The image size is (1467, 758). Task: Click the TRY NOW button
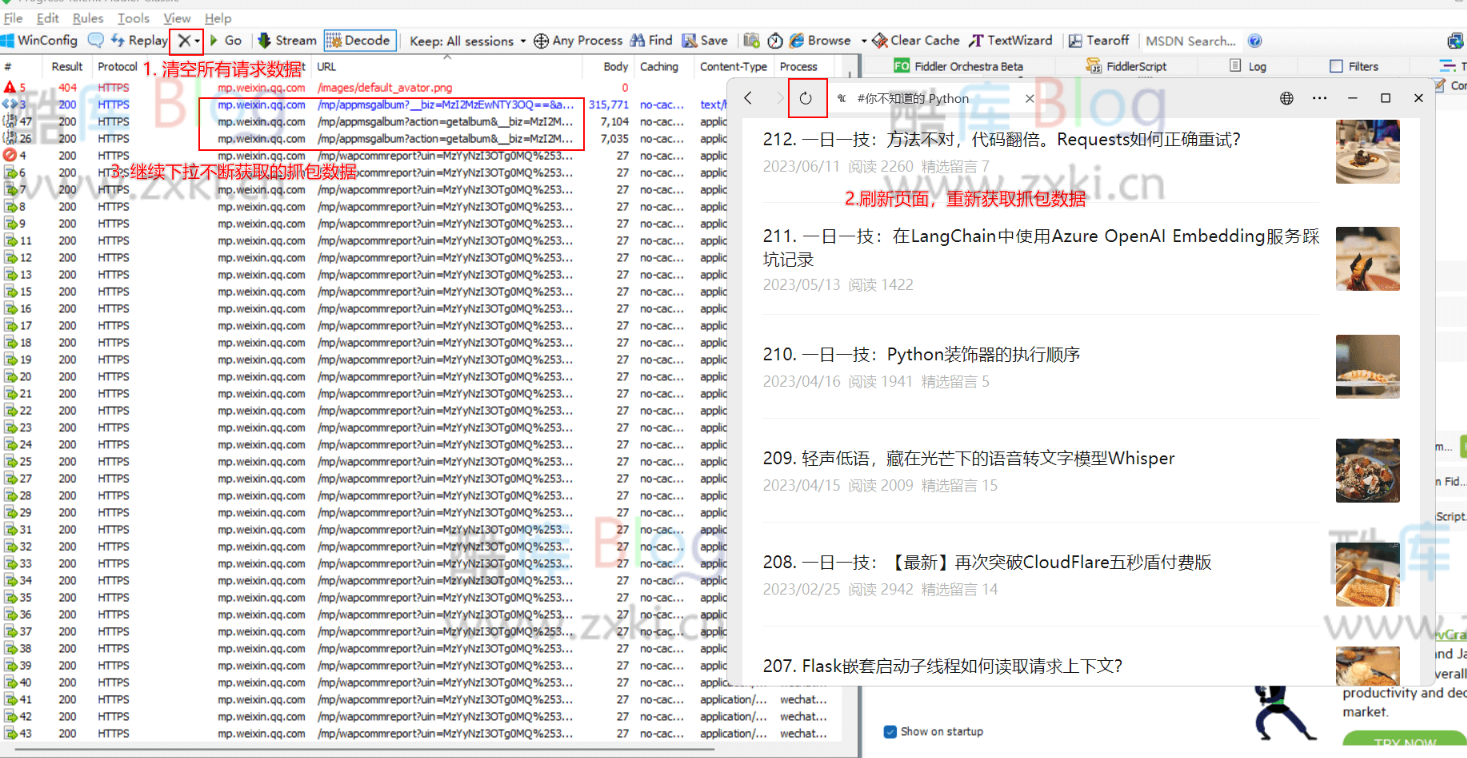coord(1407,743)
